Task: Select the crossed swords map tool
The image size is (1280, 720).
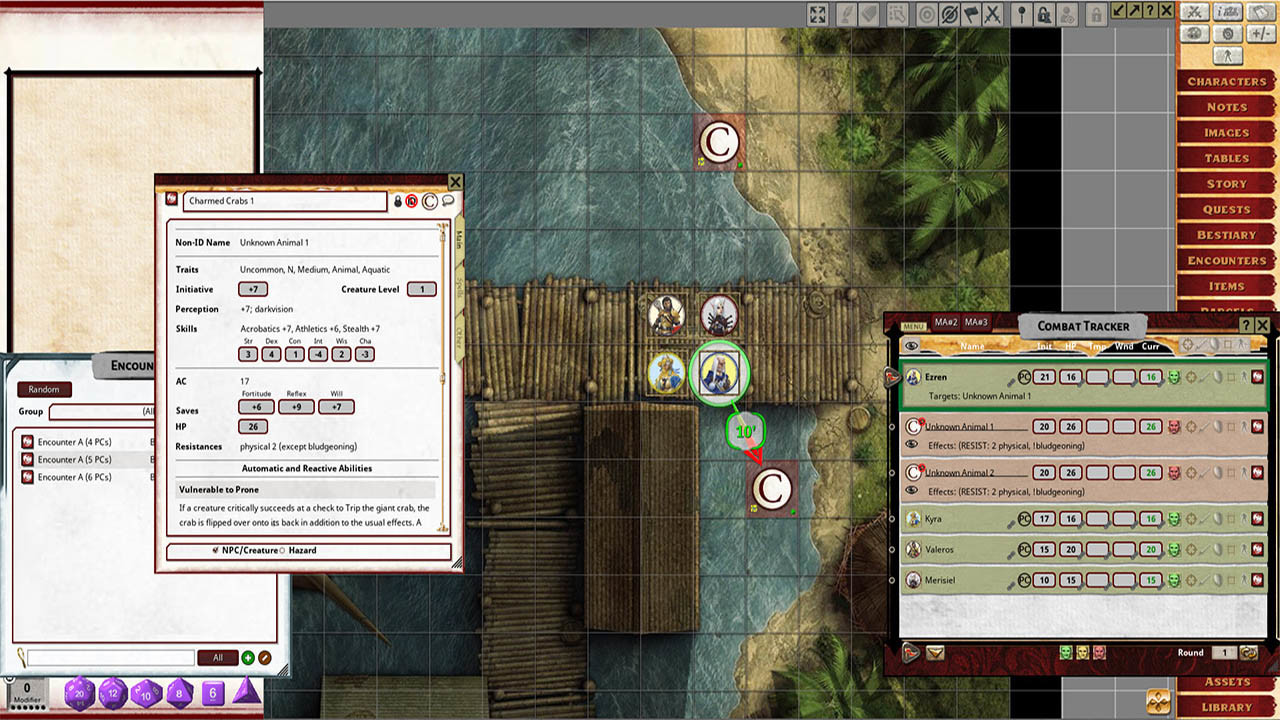Action: (992, 14)
